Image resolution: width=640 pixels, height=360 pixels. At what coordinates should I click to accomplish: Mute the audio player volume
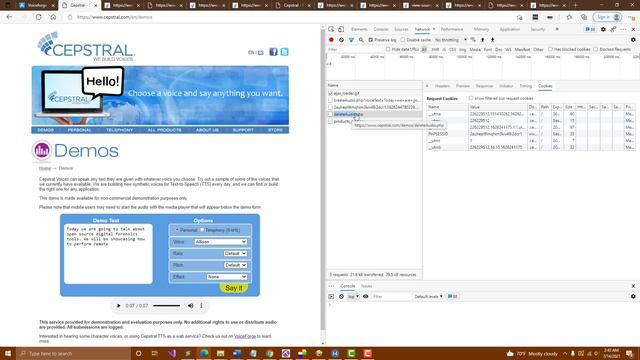(x=191, y=306)
